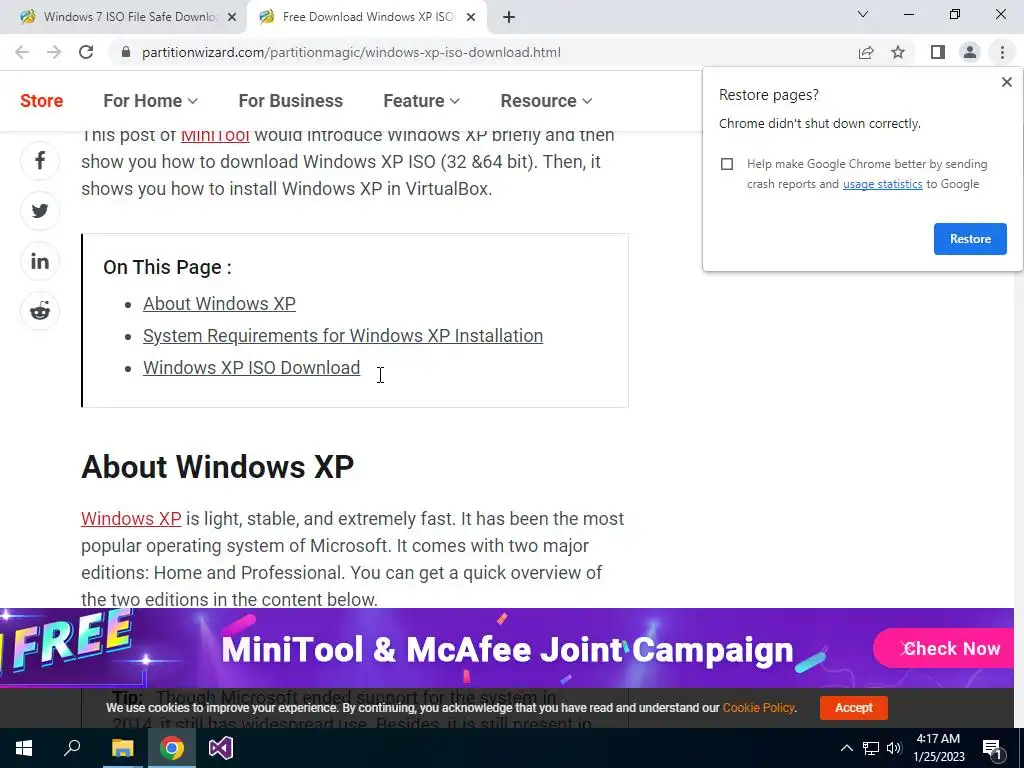The width and height of the screenshot is (1024, 768).
Task: Open taskbar search
Action: tap(72, 748)
